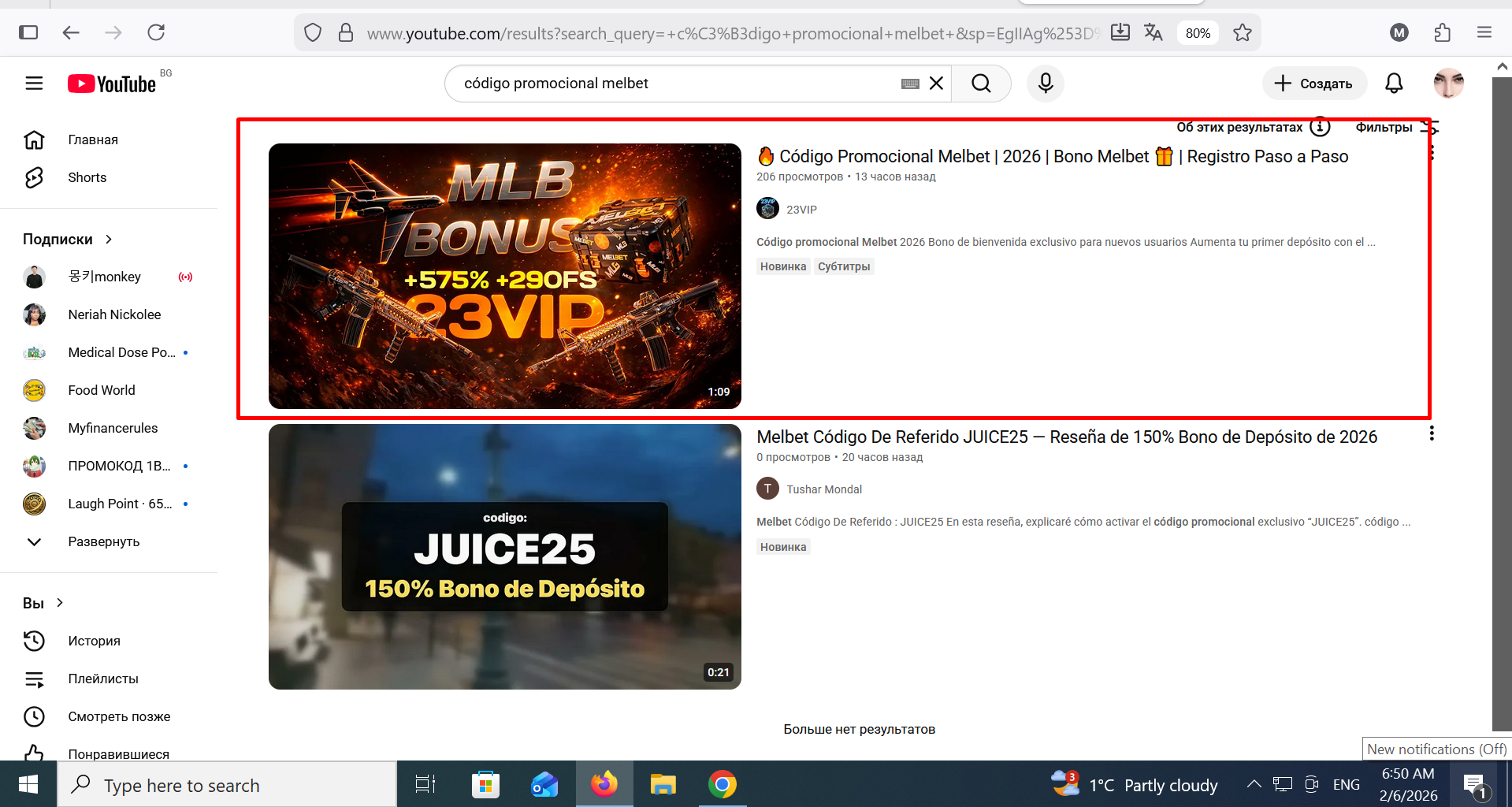Screen dimensions: 1512x807
Task: Click the Windows taskbar search box
Action: [227, 784]
